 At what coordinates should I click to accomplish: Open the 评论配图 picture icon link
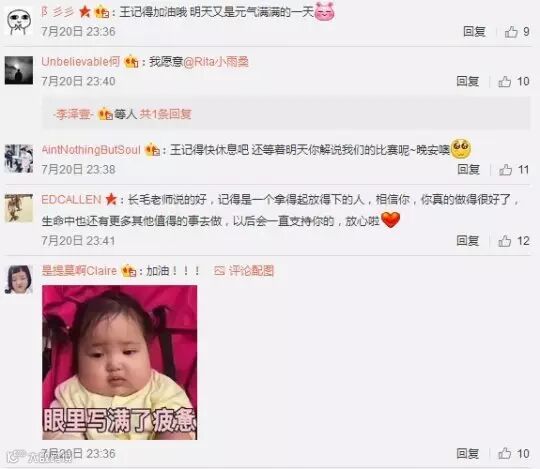coord(244,271)
